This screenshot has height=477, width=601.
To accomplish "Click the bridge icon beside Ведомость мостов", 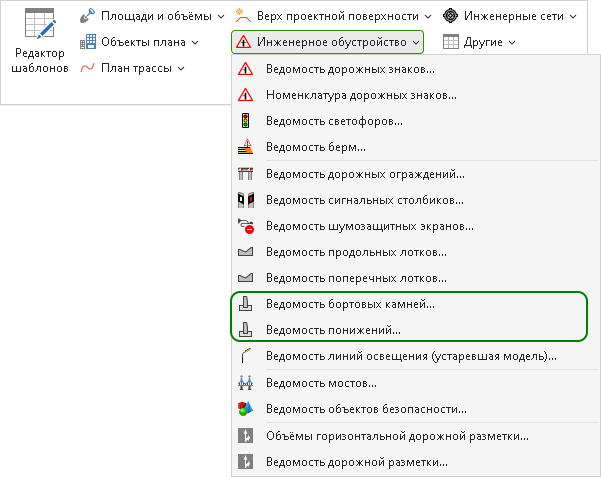I will coord(245,383).
